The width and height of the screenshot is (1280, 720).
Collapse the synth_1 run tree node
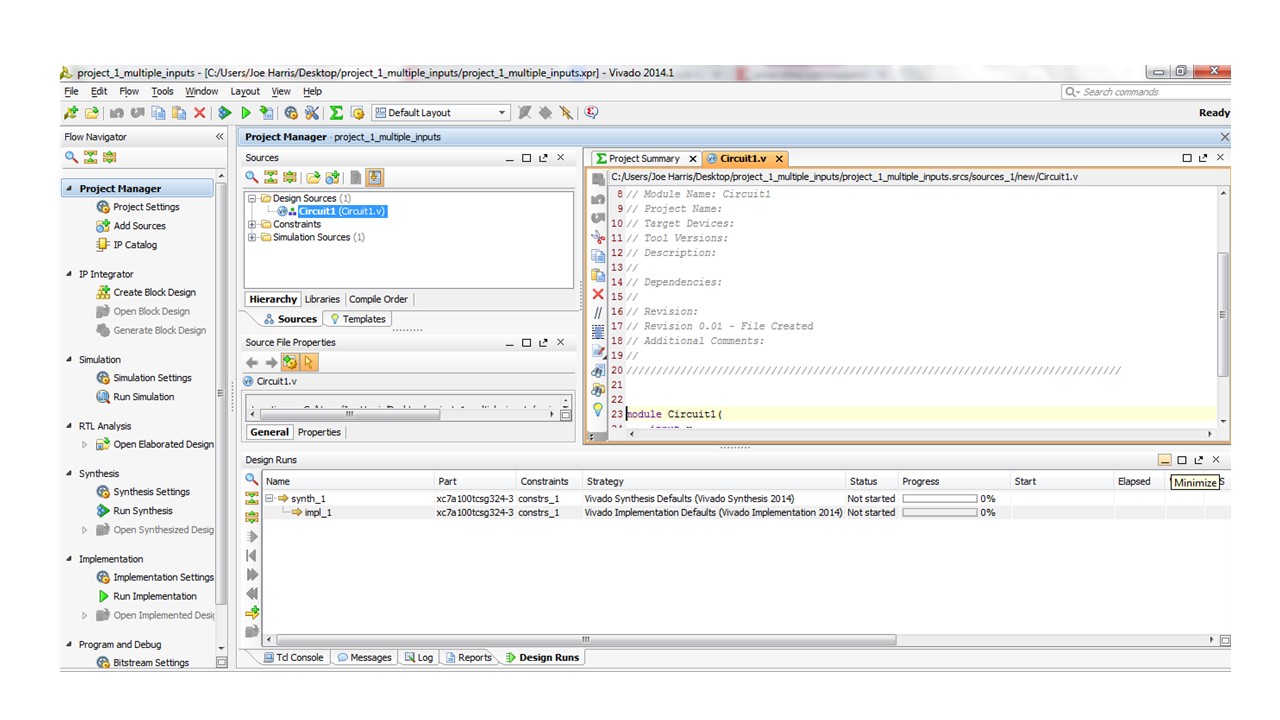(x=270, y=498)
